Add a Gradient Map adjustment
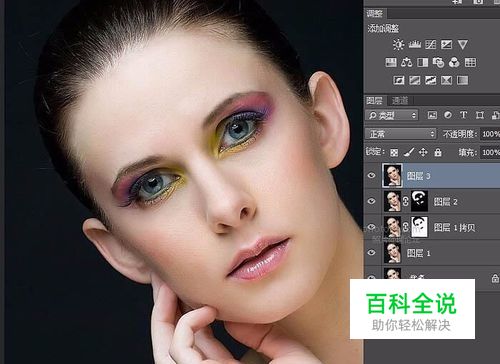This screenshot has width=500, height=364. tap(462, 80)
